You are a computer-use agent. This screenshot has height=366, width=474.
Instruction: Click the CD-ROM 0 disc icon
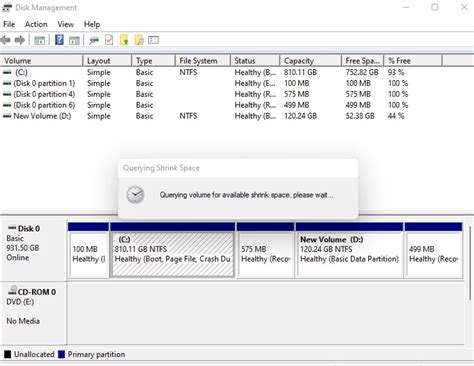[12, 290]
